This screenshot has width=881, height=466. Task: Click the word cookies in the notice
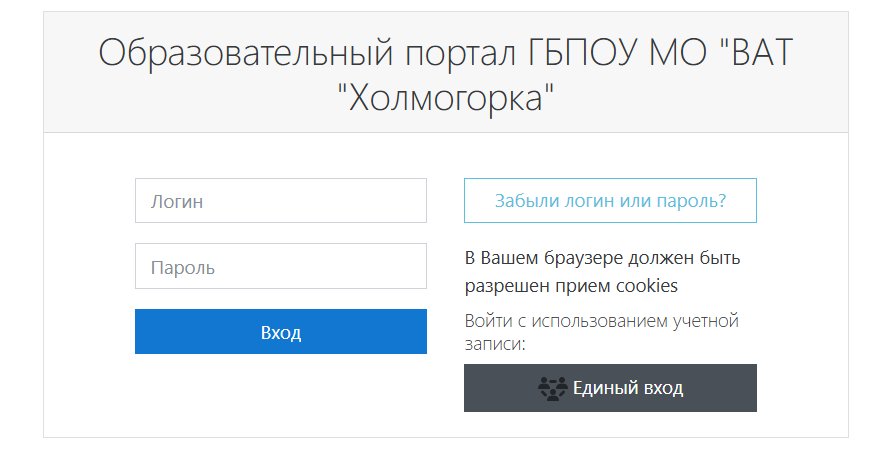pyautogui.click(x=646, y=286)
